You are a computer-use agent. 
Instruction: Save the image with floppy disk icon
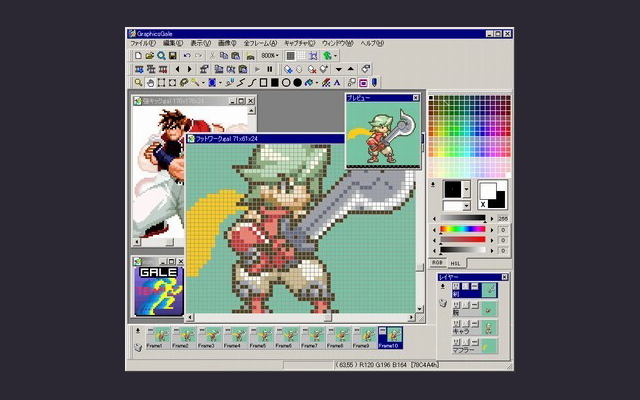click(173, 56)
